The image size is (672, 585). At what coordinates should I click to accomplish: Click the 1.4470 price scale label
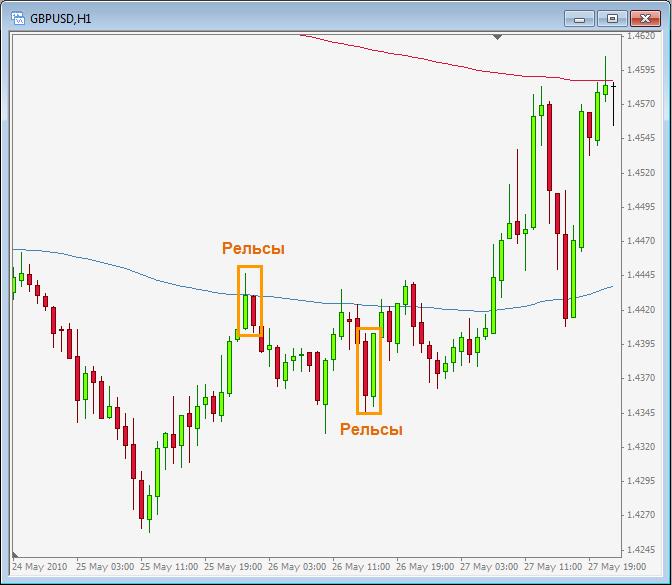tap(641, 241)
